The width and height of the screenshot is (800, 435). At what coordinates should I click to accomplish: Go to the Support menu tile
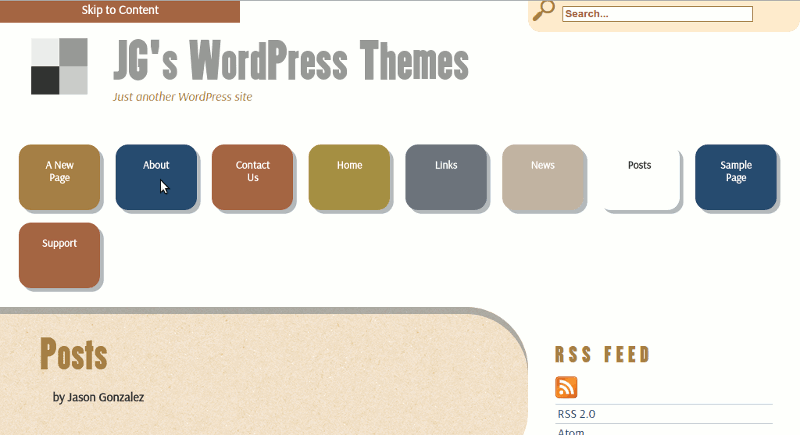point(60,255)
